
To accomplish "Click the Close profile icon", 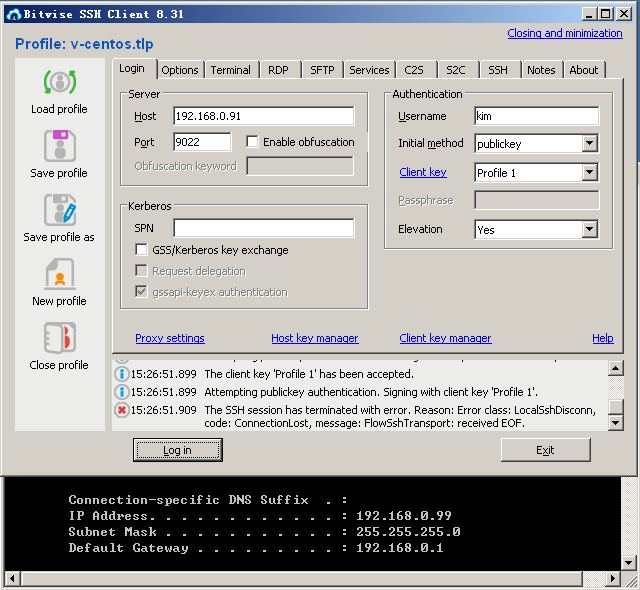I will (x=60, y=338).
